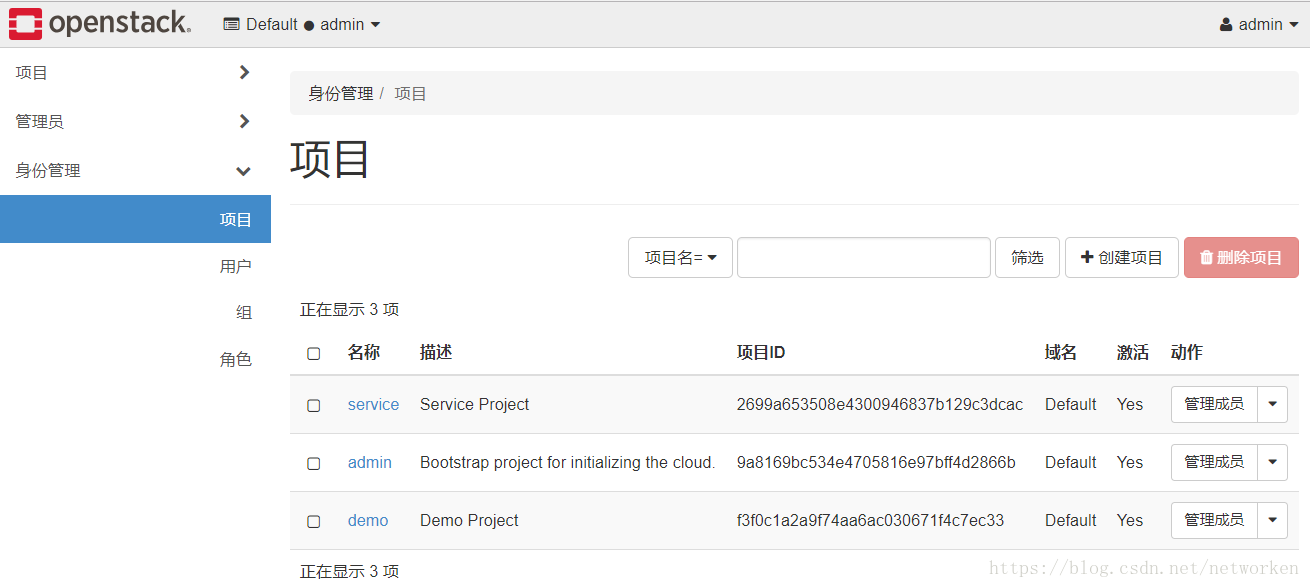Expand the 项目 sidebar section
The width and height of the screenshot is (1310, 588).
tap(134, 73)
